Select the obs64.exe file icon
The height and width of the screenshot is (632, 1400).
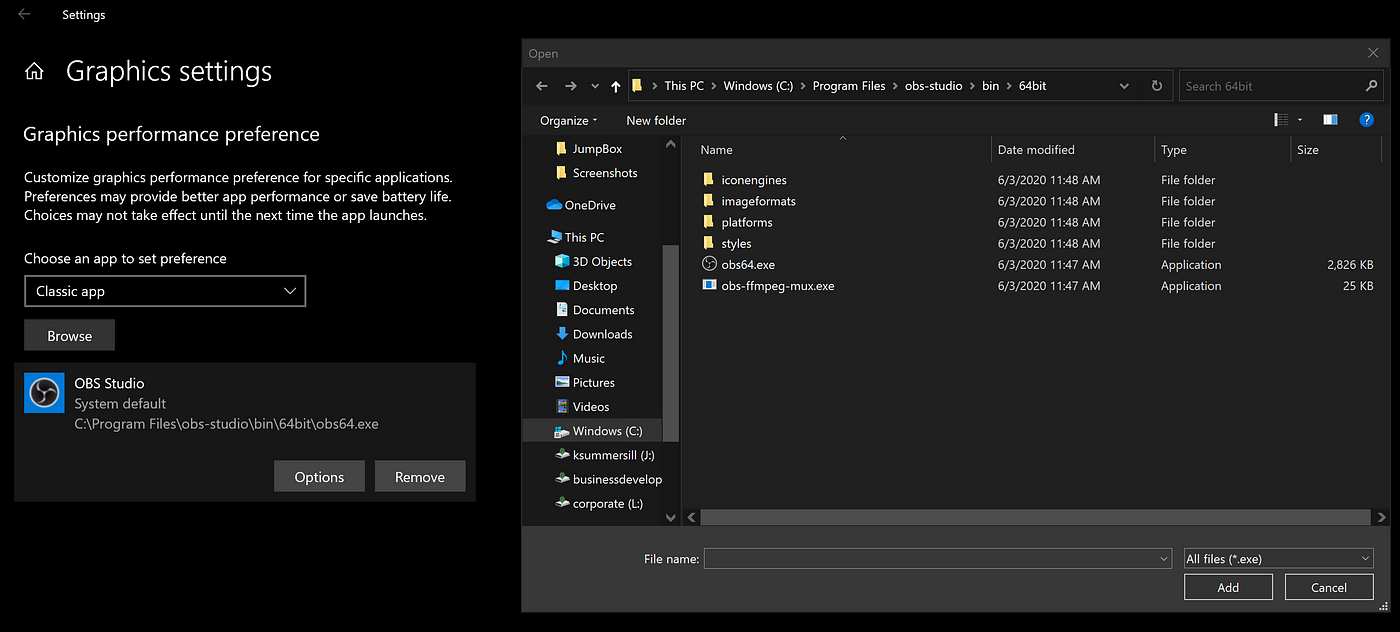click(x=709, y=265)
